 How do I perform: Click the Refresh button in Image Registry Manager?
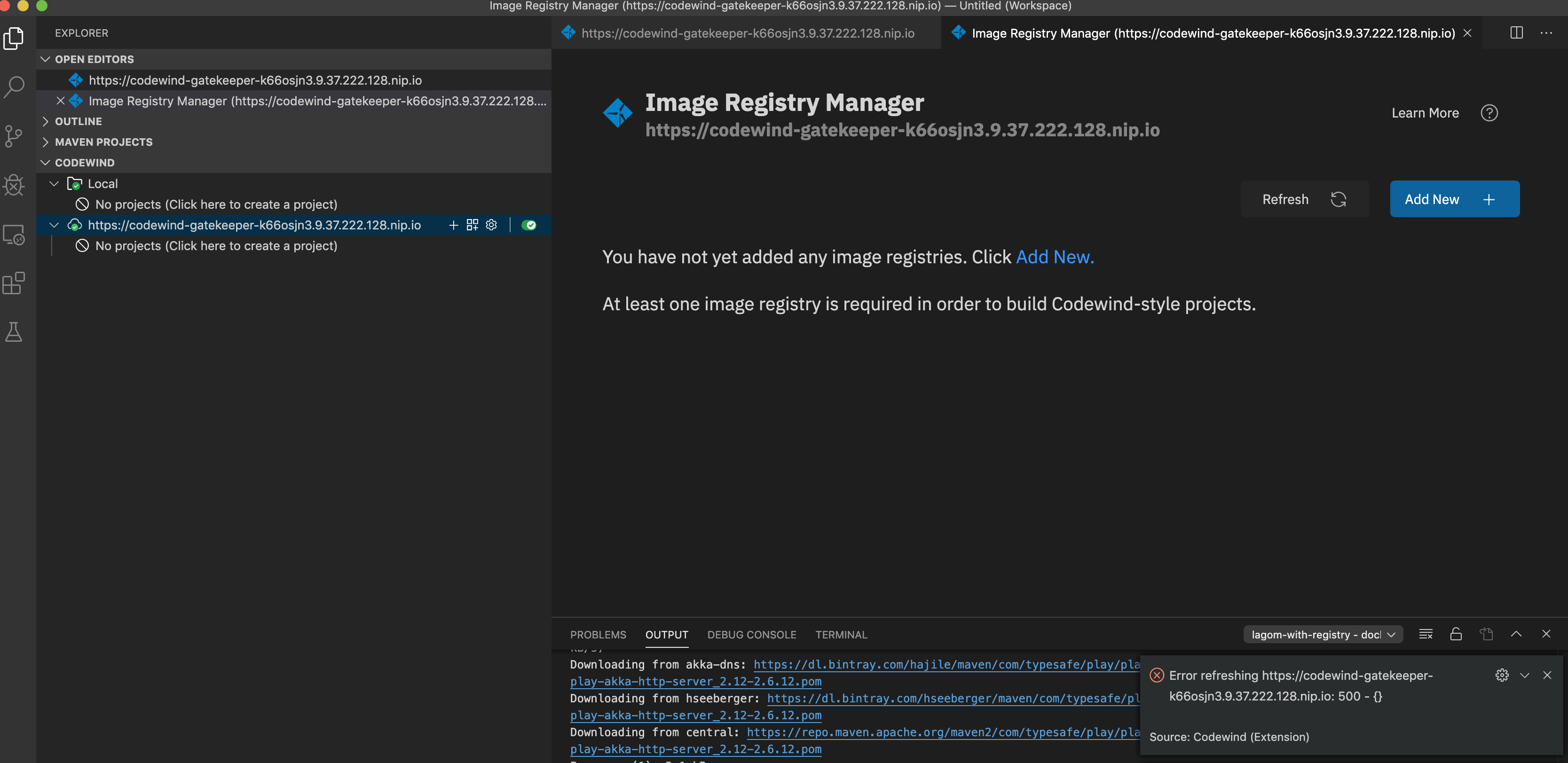click(1304, 199)
